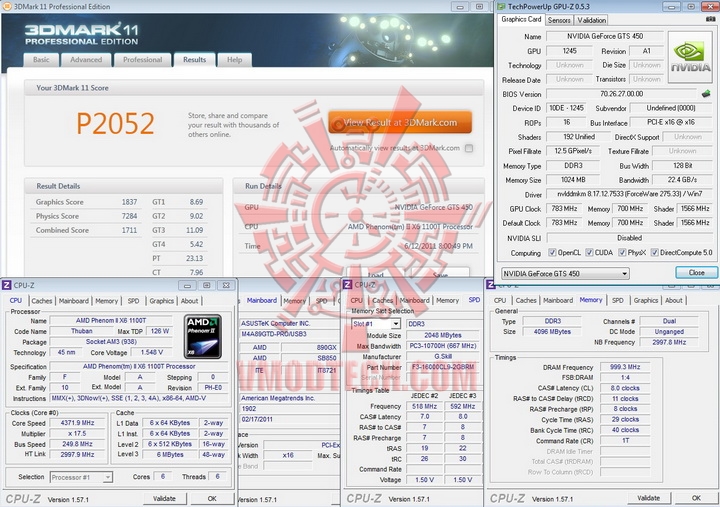Screen dimensions: 720x507
Task: Select About tab in the Memory CPU-Z window
Action: coord(674,300)
